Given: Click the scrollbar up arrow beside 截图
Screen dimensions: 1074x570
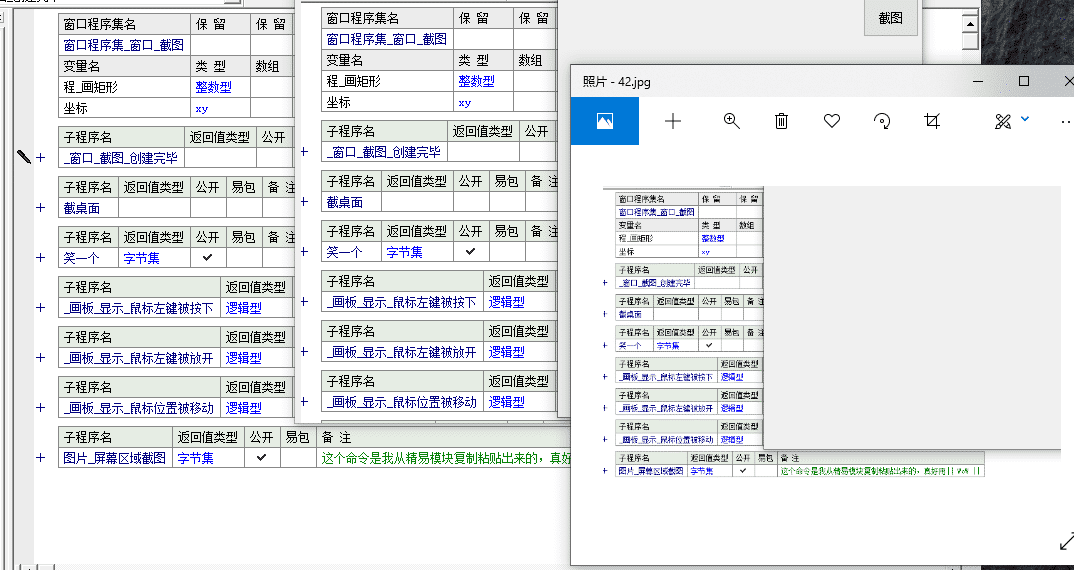Looking at the screenshot, I should [968, 22].
